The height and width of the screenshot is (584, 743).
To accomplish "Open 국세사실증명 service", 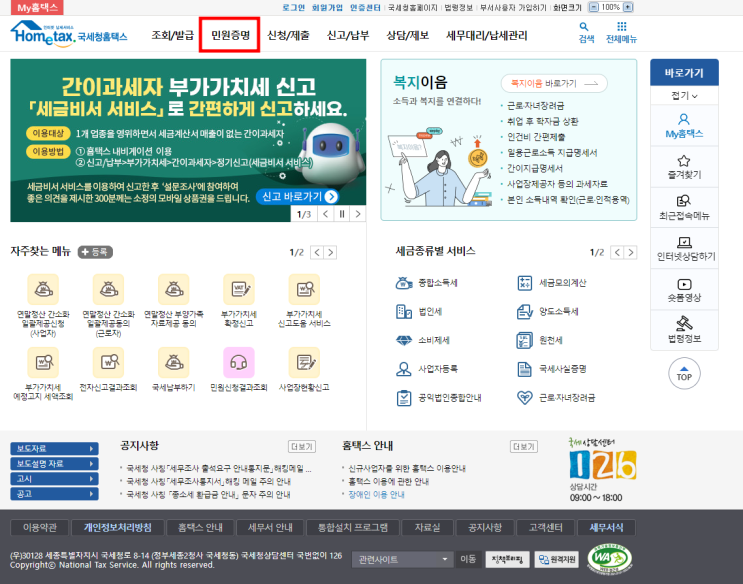I will point(551,369).
